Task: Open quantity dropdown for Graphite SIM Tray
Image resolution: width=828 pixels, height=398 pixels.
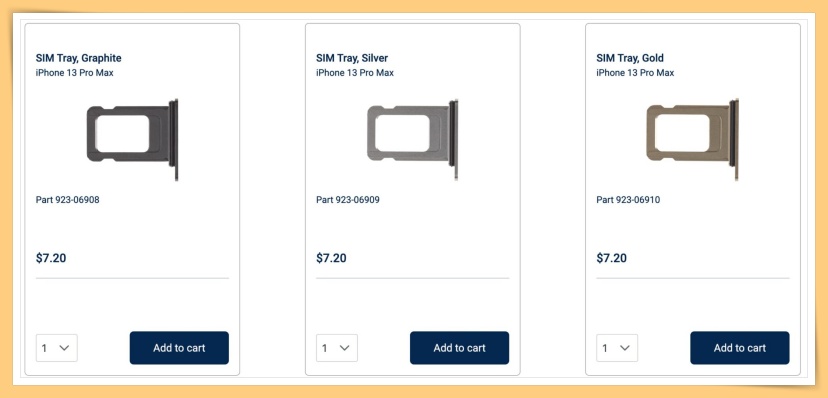Action: point(57,348)
